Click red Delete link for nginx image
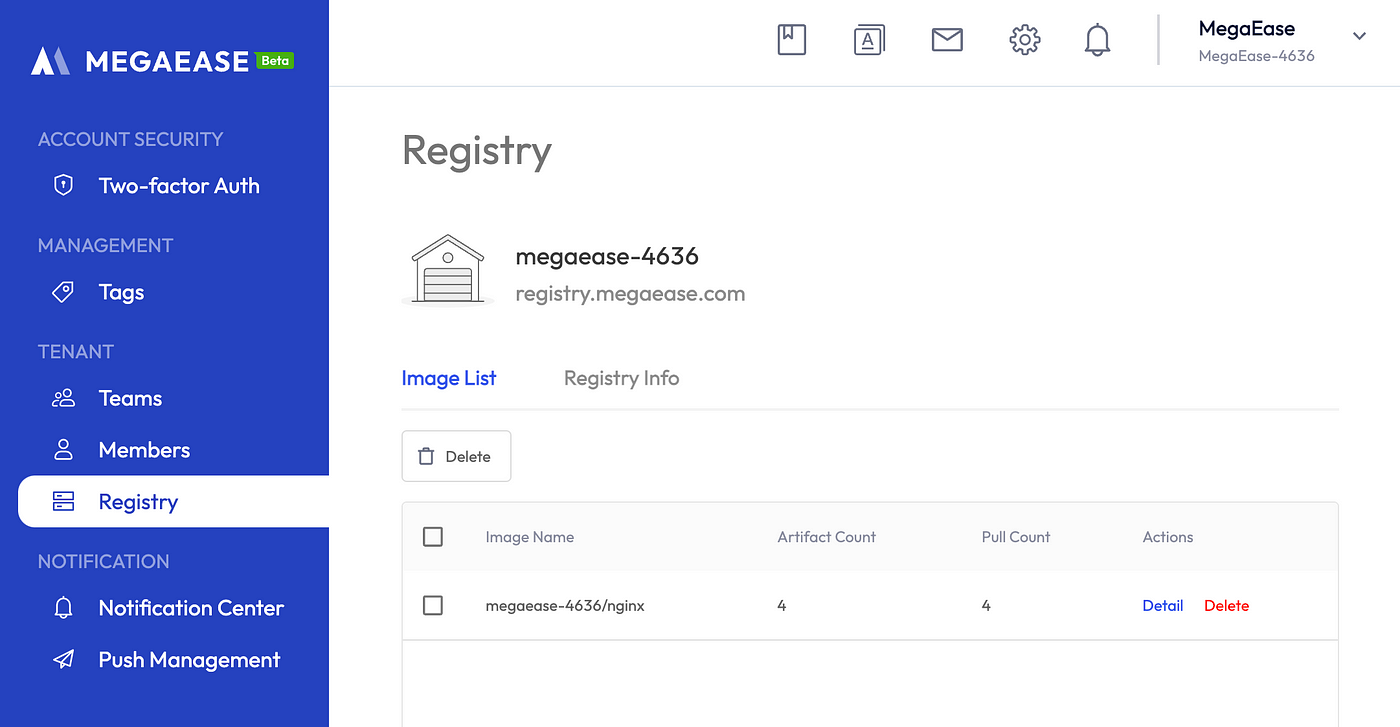The image size is (1400, 727). click(1226, 605)
